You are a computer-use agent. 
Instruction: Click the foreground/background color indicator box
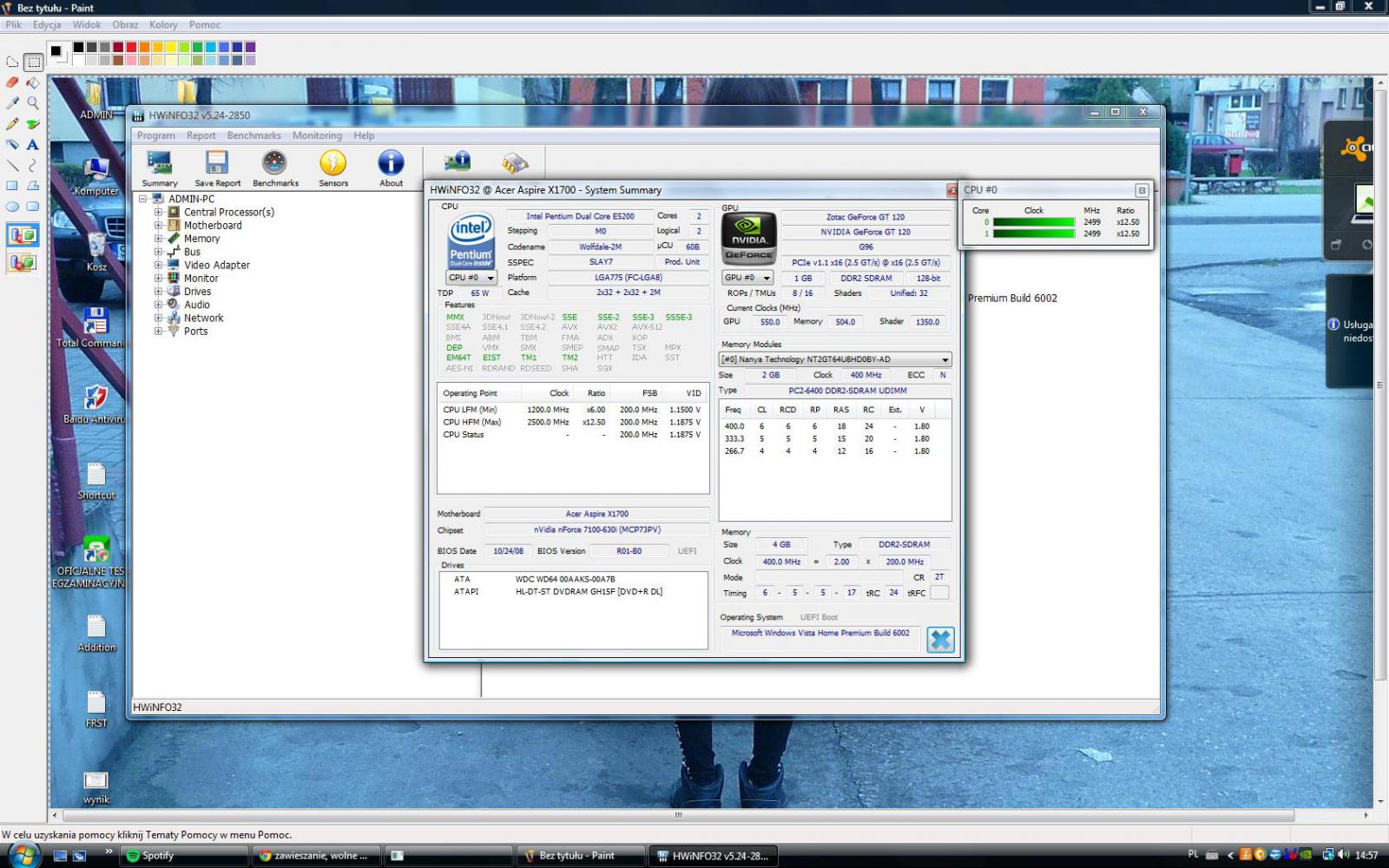click(57, 53)
